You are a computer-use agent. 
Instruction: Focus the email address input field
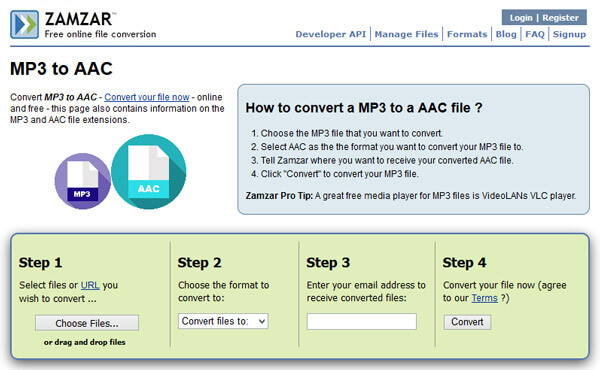[x=362, y=321]
